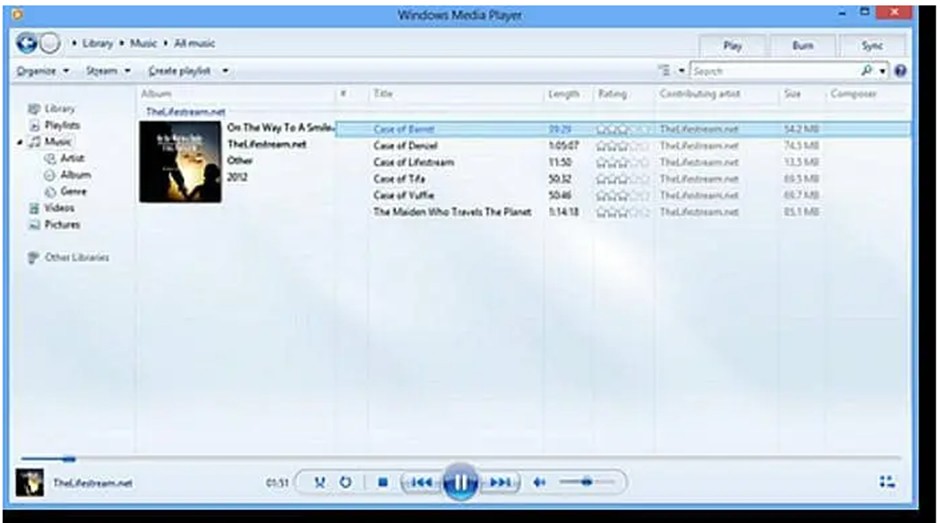The image size is (940, 523).
Task: Select The Maiden Who Travels The Planet
Action: [452, 212]
